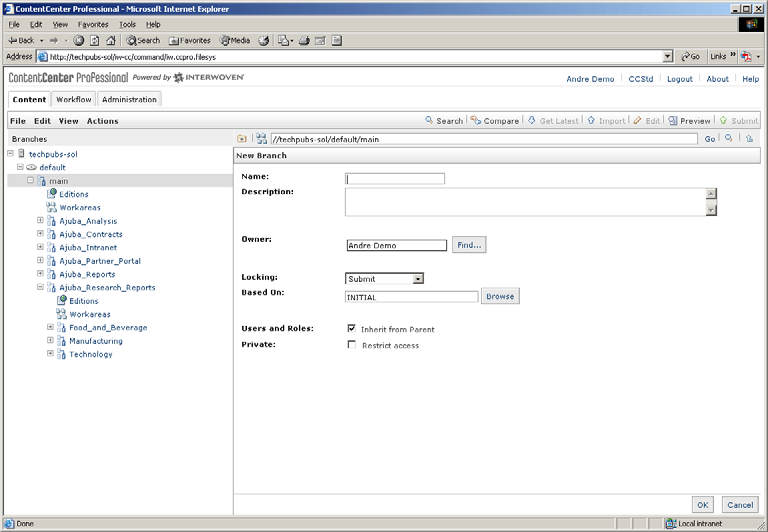This screenshot has width=768, height=532.
Task: Switch to Workflow tab
Action: tap(73, 99)
